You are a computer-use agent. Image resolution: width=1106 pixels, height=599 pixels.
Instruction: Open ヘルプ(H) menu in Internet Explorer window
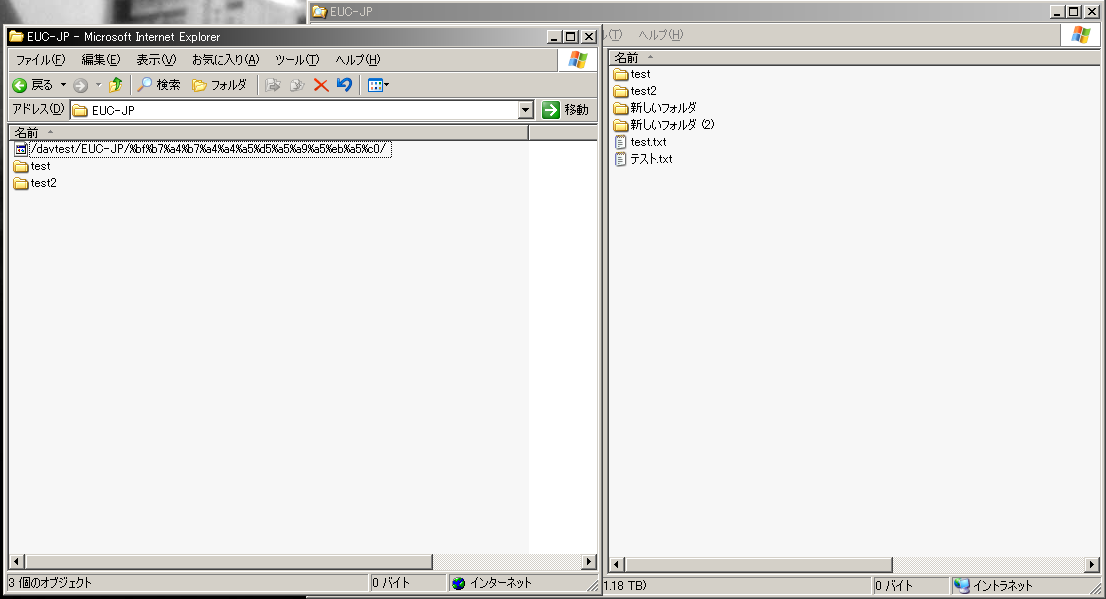click(x=358, y=60)
